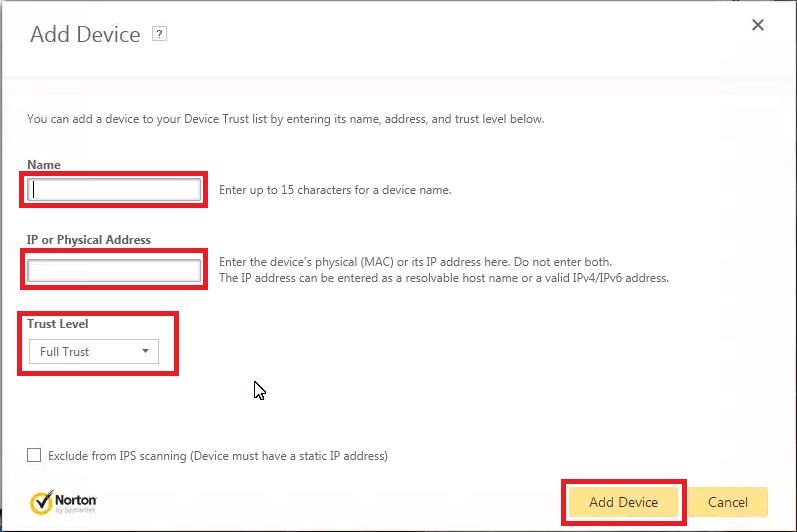Click the resolvable host name IPv4/IPv6 hint line
The height and width of the screenshot is (532, 797).
coord(444,278)
